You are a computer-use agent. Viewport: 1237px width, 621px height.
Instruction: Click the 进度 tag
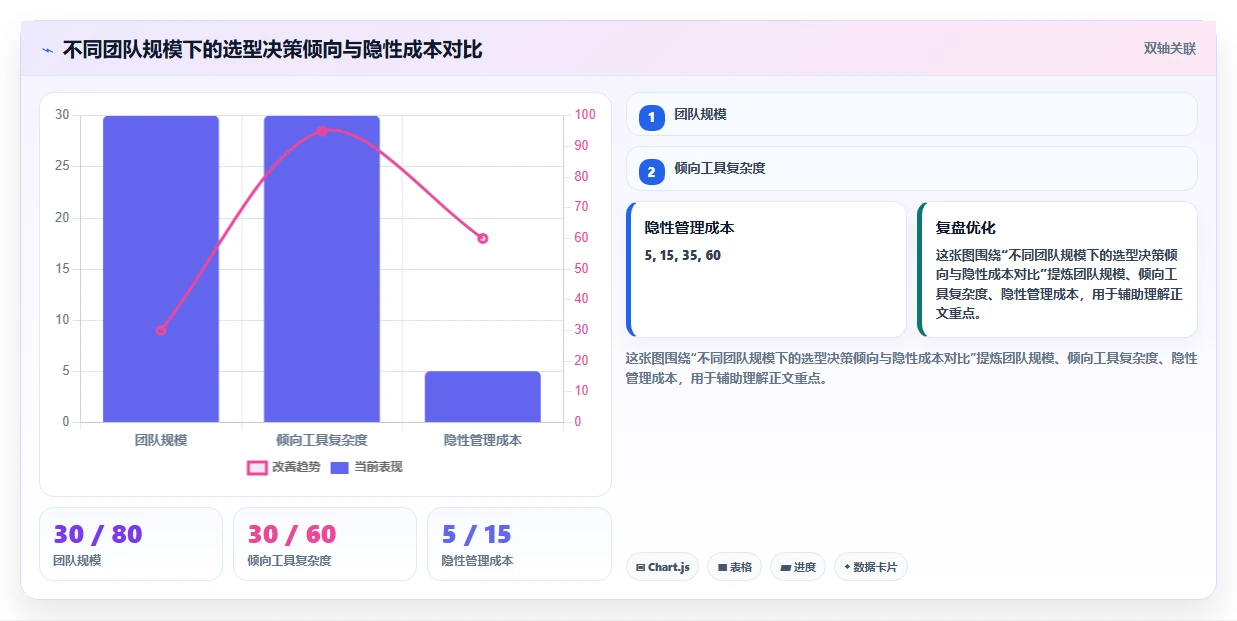point(798,567)
